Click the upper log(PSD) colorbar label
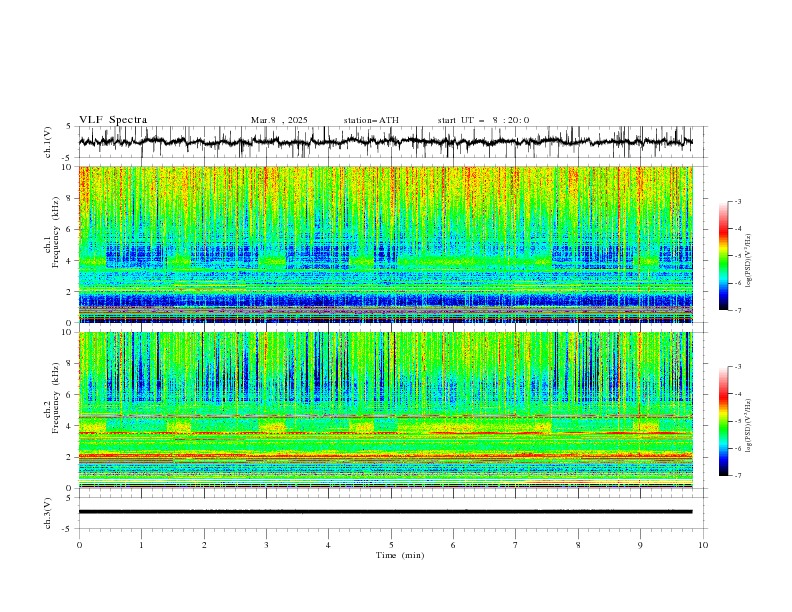Viewport: 792px width, 612px height. point(748,261)
